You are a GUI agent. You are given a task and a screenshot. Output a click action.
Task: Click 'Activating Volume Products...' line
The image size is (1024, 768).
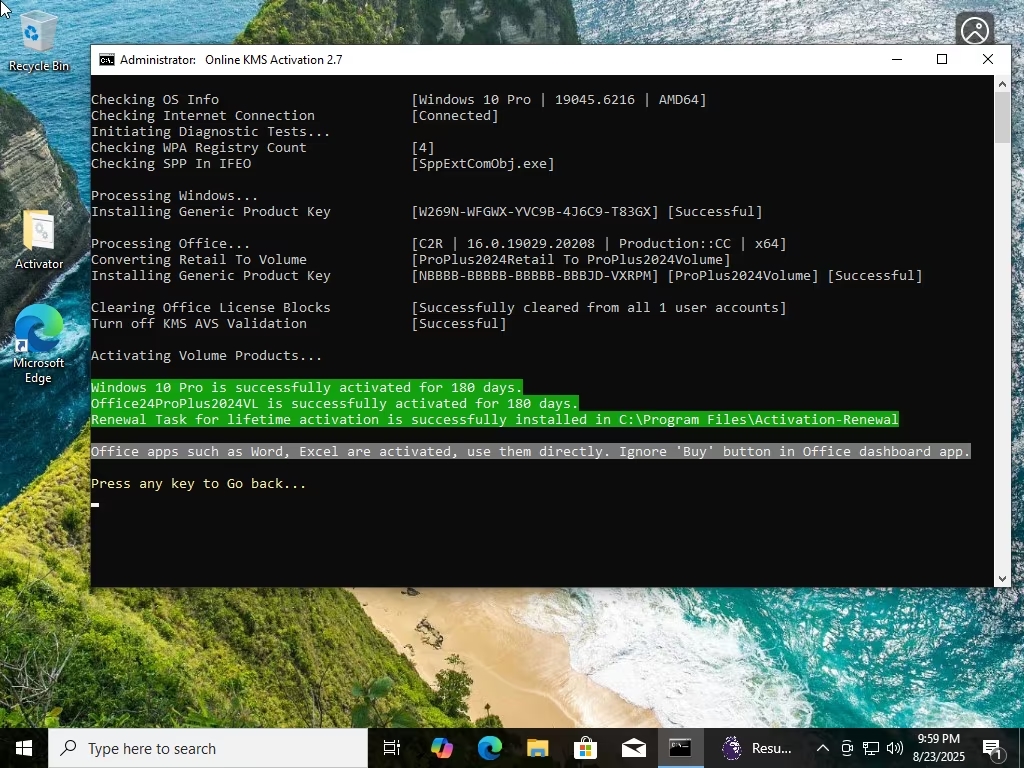click(x=206, y=356)
